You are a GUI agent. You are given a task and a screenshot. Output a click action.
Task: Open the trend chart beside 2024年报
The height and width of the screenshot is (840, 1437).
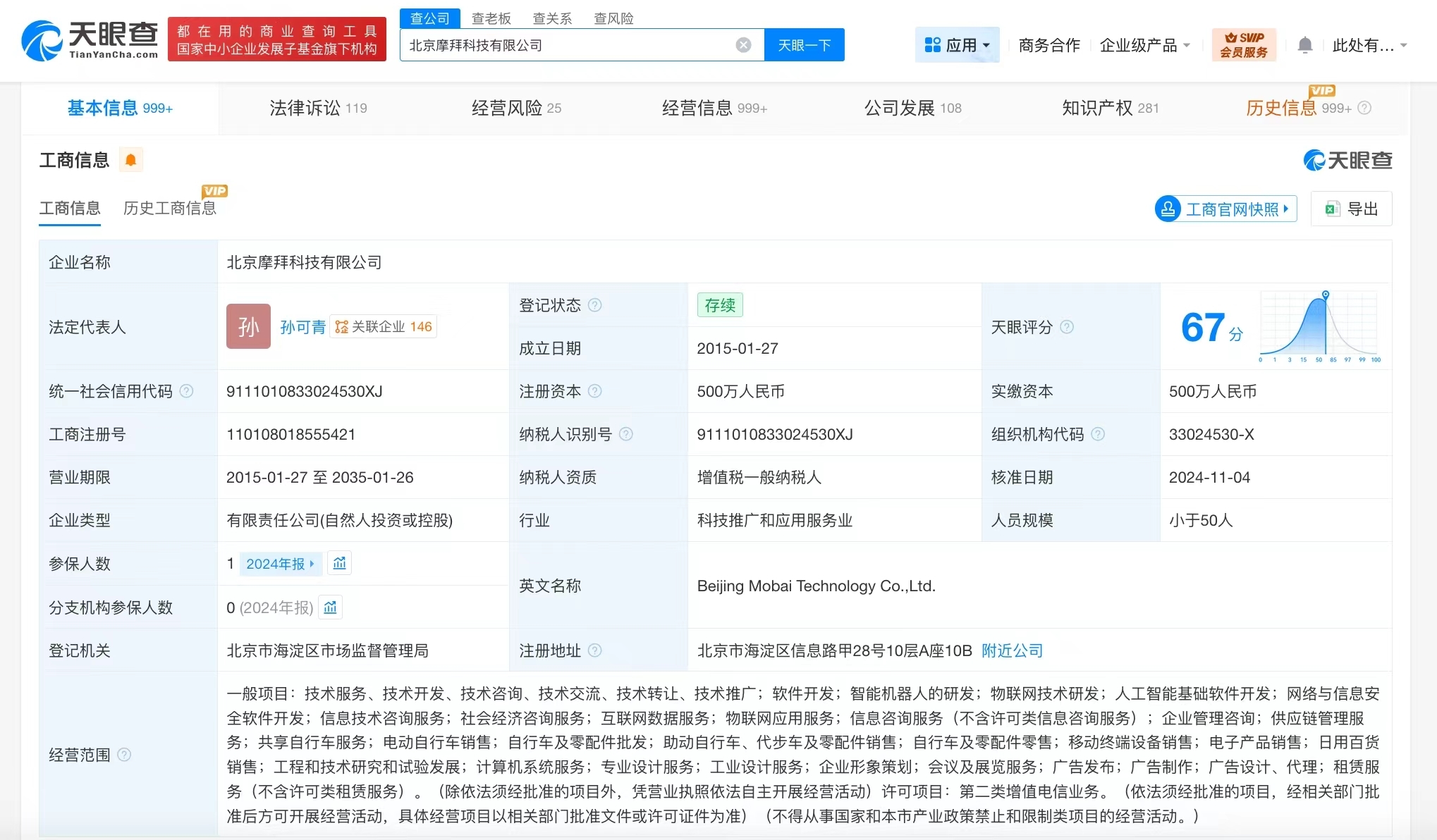click(x=339, y=563)
